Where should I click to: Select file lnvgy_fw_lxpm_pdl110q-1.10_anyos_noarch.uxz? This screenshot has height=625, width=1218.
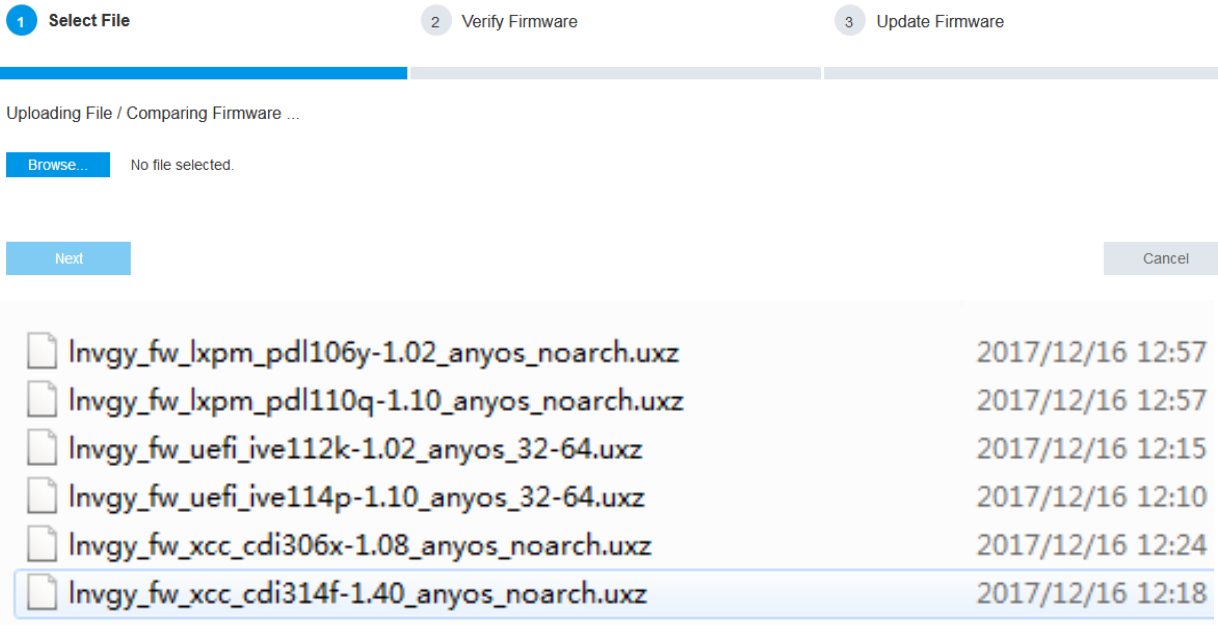click(x=376, y=401)
